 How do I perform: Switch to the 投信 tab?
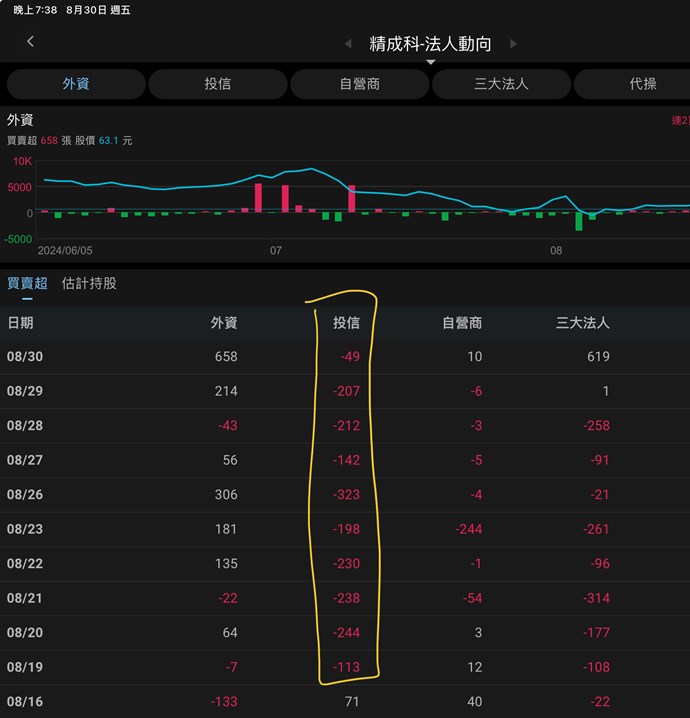click(x=217, y=84)
